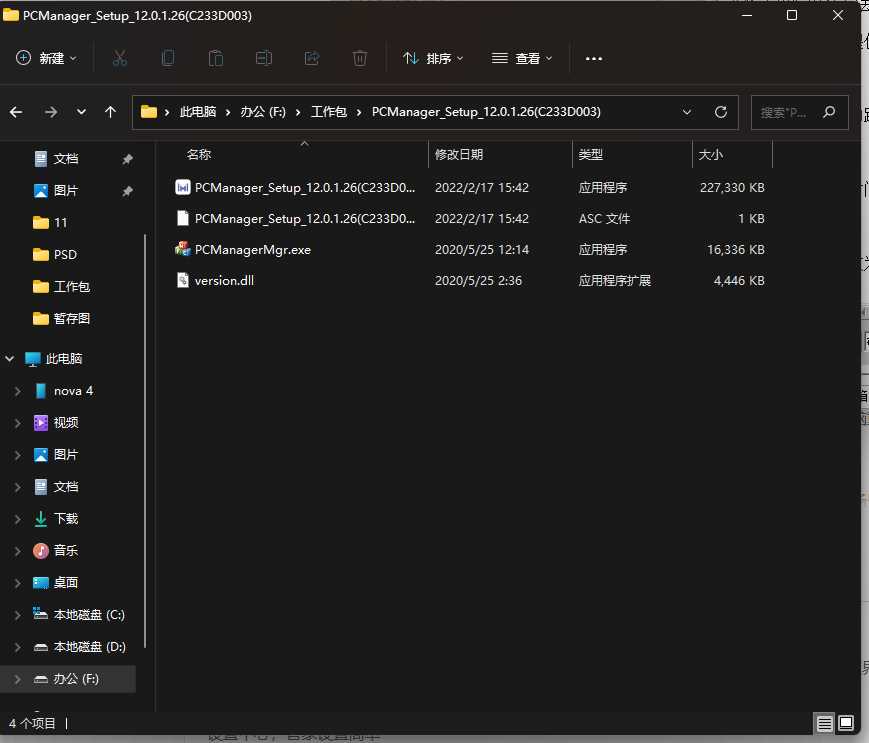Click 办公 (F:) in the address breadcrumb
The image size is (869, 743).
coord(263,112)
